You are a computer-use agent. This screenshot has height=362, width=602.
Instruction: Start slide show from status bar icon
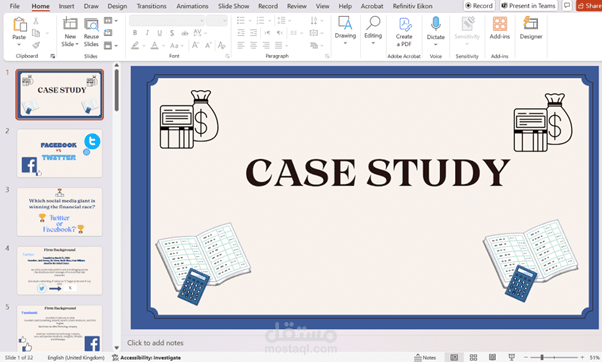(x=511, y=357)
